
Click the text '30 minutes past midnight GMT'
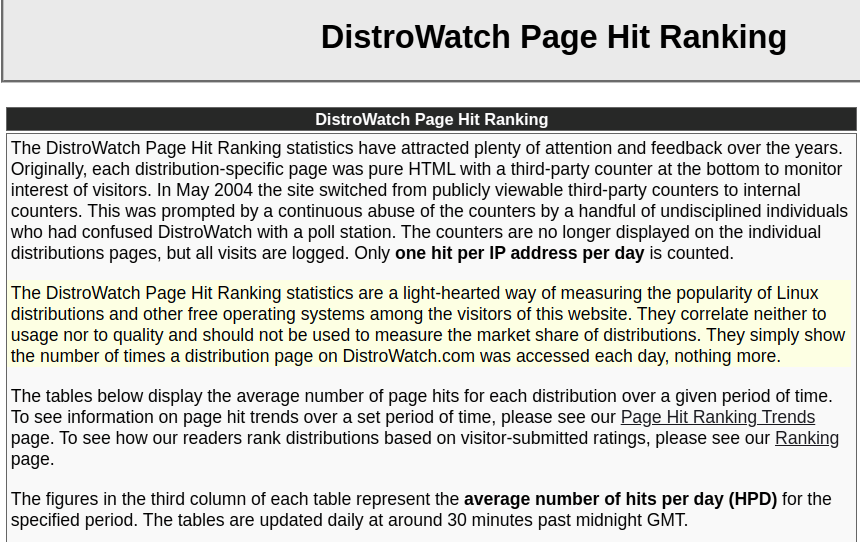pyautogui.click(x=565, y=520)
